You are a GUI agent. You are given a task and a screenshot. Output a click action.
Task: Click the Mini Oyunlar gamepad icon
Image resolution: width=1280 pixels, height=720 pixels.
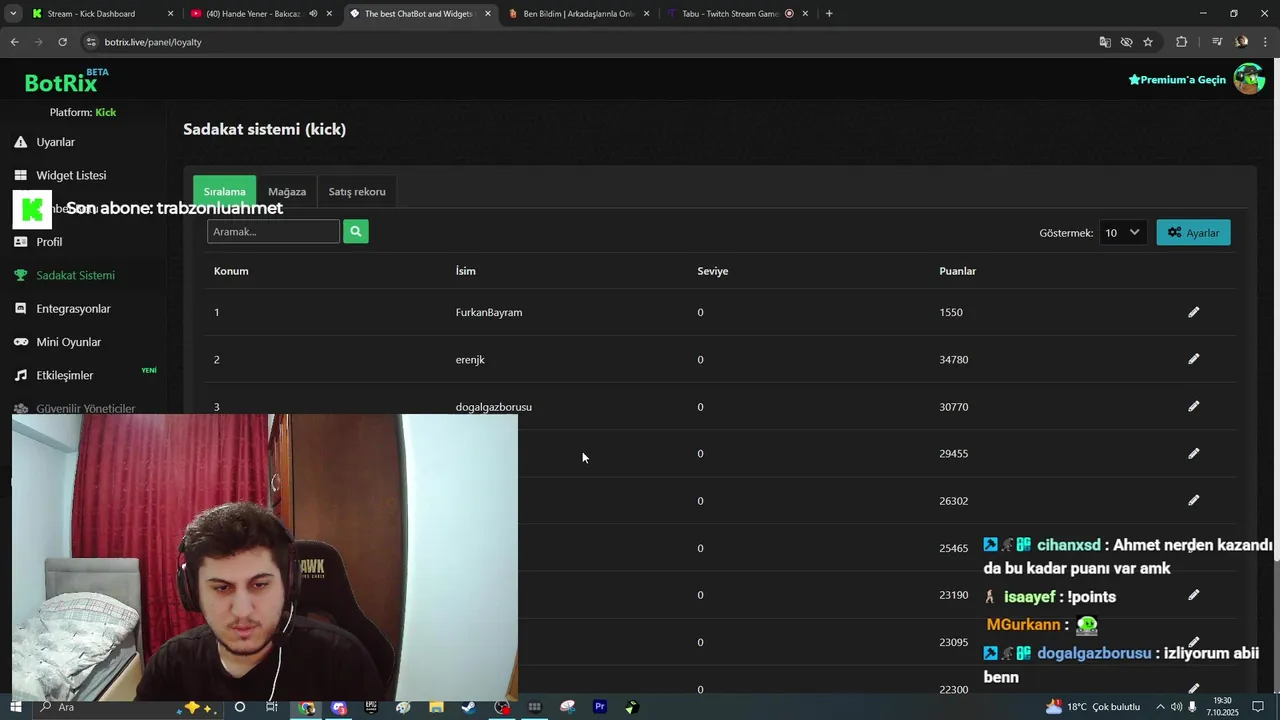(x=20, y=342)
